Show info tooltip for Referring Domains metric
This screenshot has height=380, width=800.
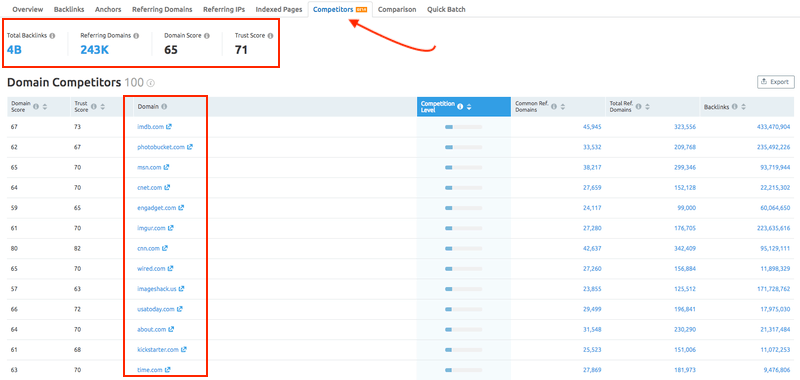(136, 36)
